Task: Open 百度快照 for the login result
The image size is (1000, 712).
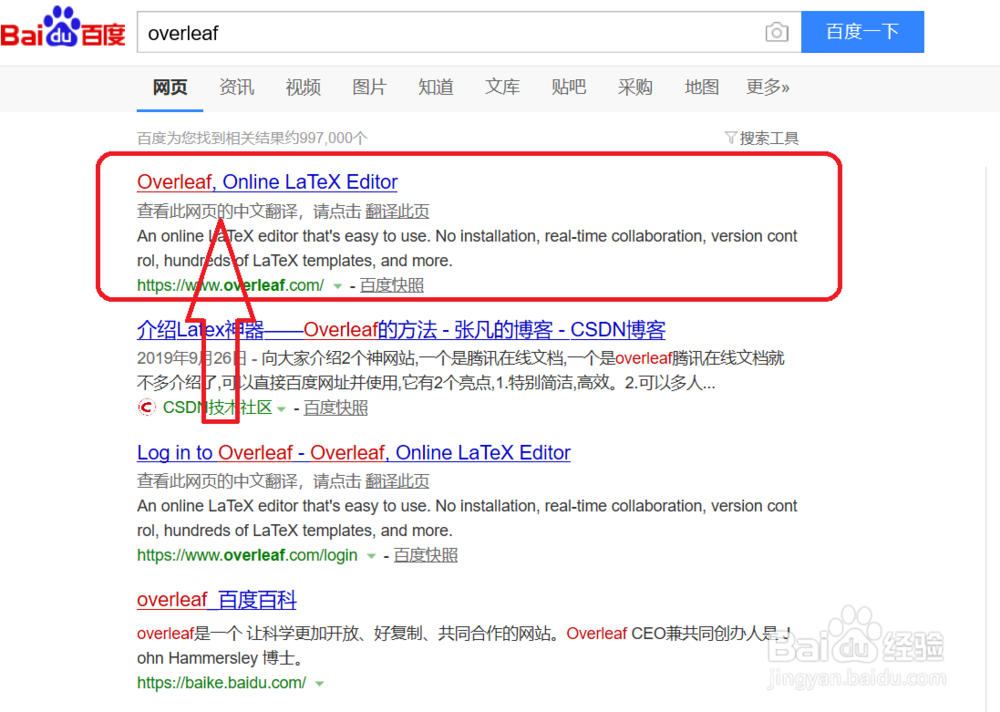Action: (x=425, y=555)
